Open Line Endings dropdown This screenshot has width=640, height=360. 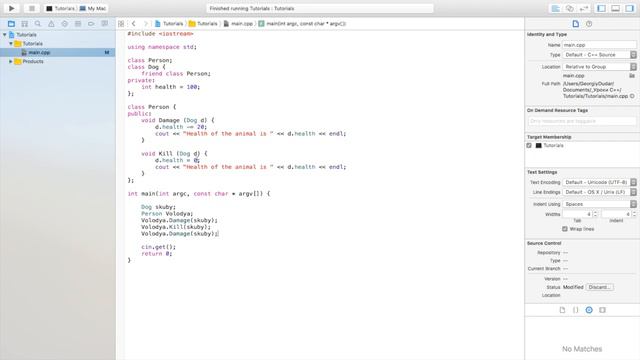point(599,192)
